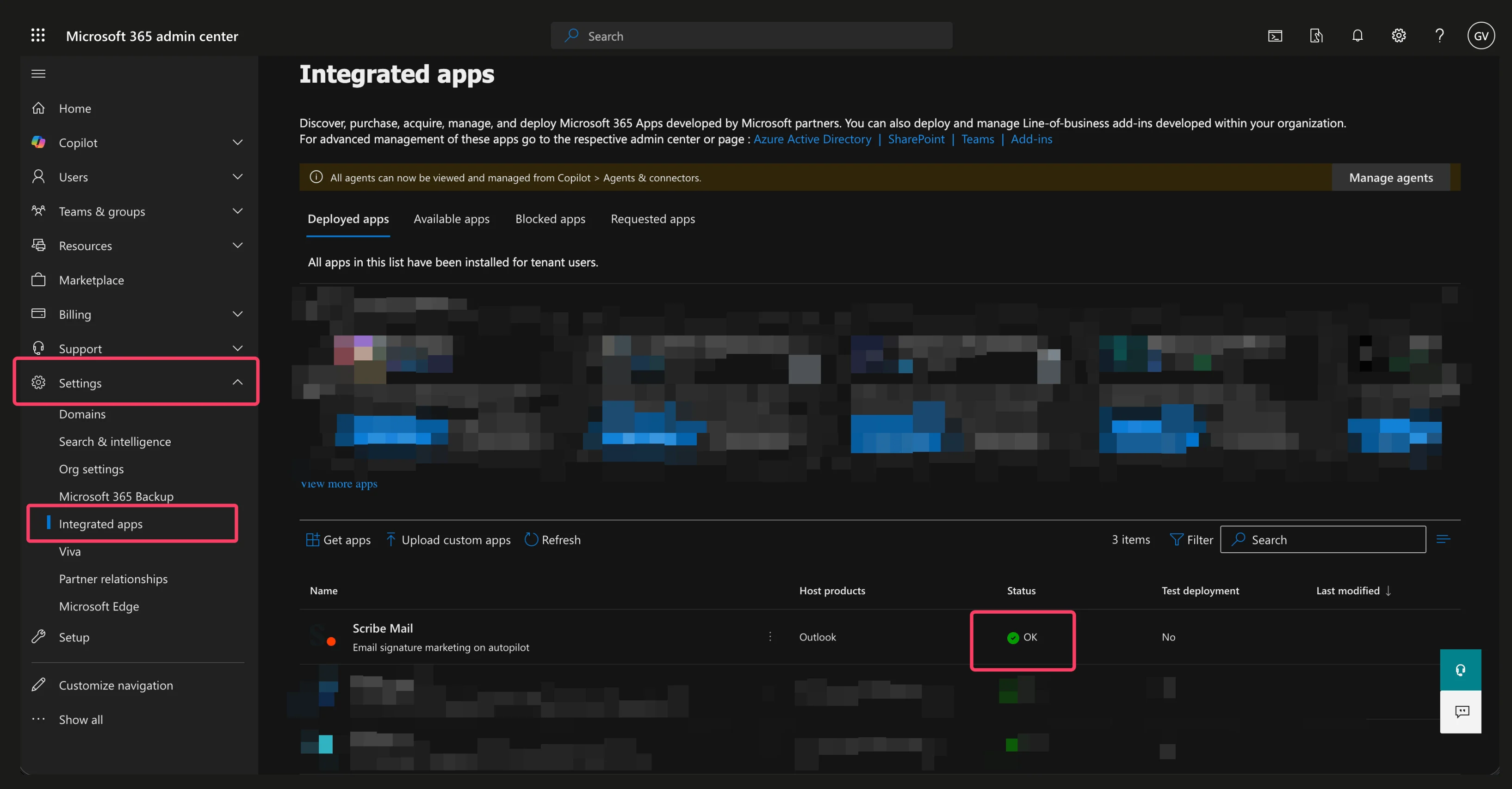Collapse the navigation hamburger menu
The width and height of the screenshot is (1512, 789).
coord(38,74)
